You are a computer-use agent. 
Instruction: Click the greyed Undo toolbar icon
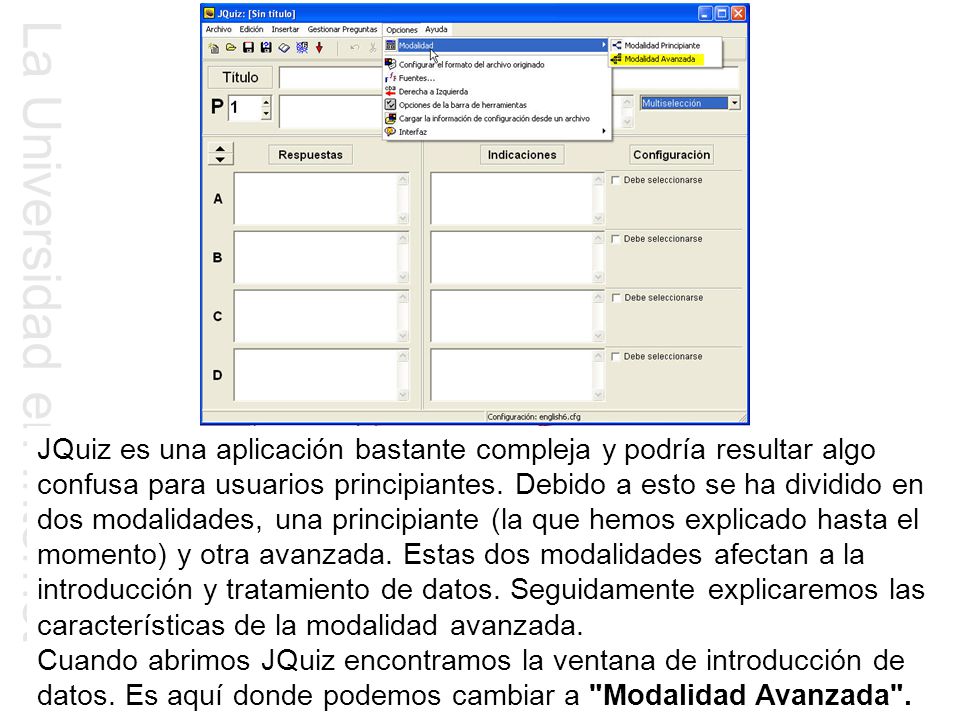pos(354,48)
